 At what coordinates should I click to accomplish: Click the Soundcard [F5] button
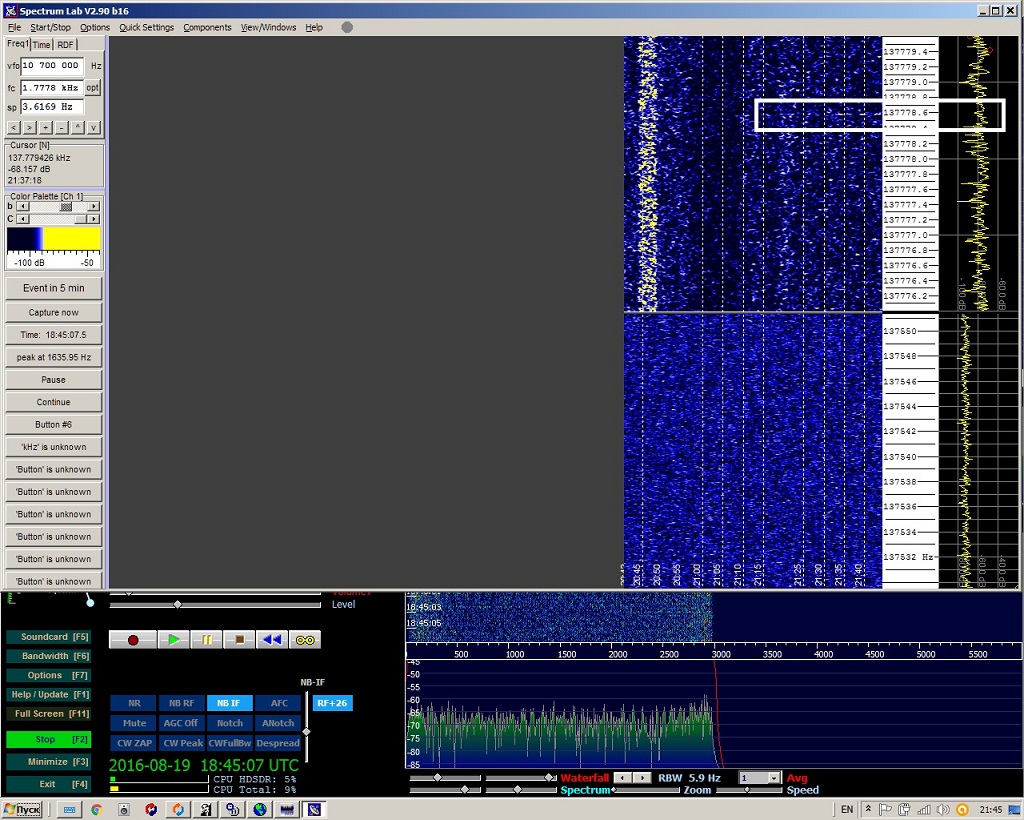(x=48, y=637)
